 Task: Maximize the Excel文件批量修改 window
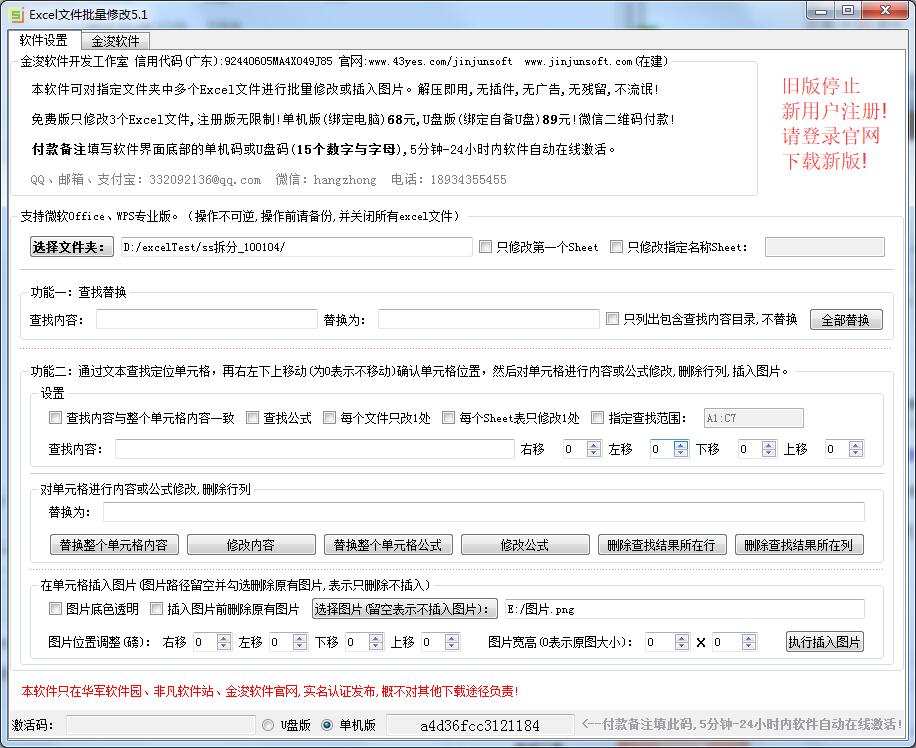(x=848, y=11)
